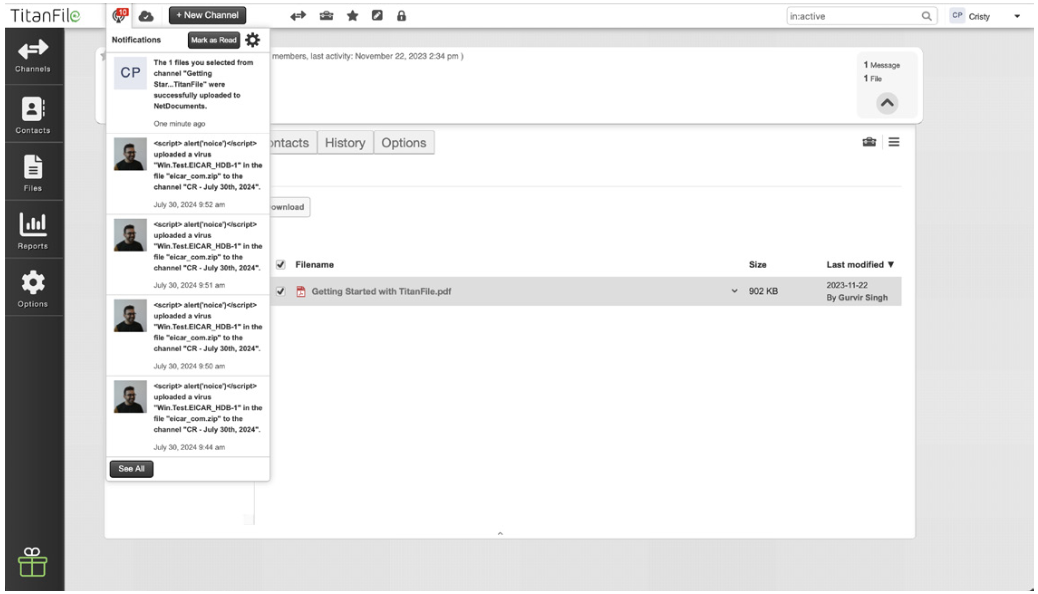Click Mark as Read button
The height and width of the screenshot is (594, 1038).
coord(213,40)
